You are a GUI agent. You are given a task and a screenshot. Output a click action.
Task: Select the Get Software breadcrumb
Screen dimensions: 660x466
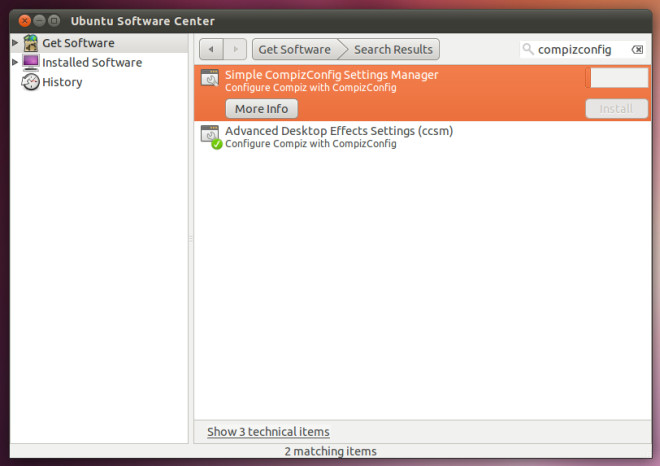[295, 49]
